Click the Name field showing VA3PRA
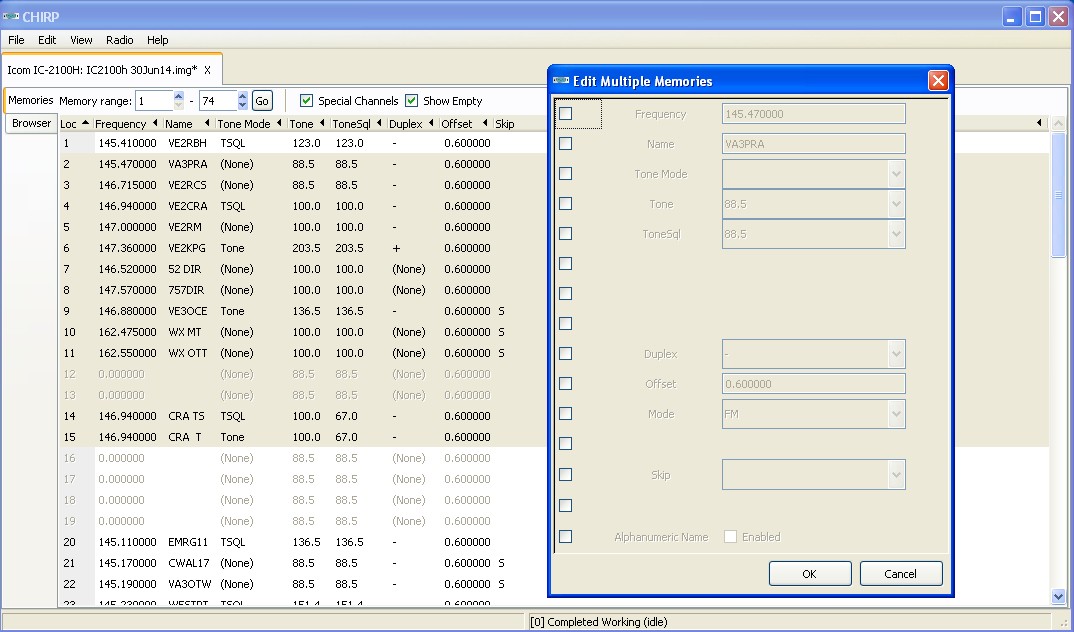 pyautogui.click(x=814, y=144)
